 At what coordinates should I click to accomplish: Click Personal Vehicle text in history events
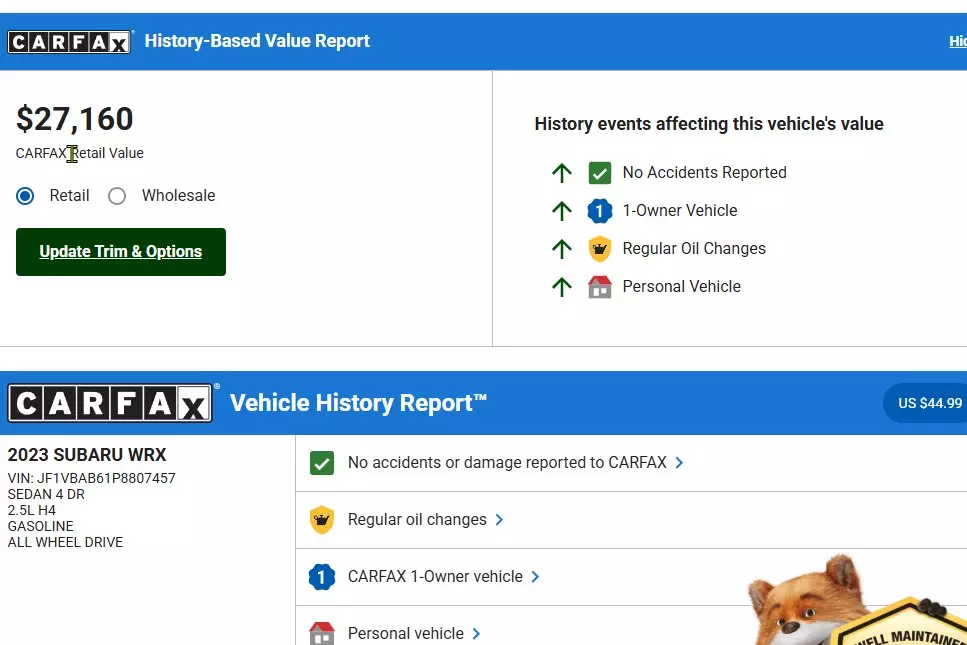pos(681,287)
